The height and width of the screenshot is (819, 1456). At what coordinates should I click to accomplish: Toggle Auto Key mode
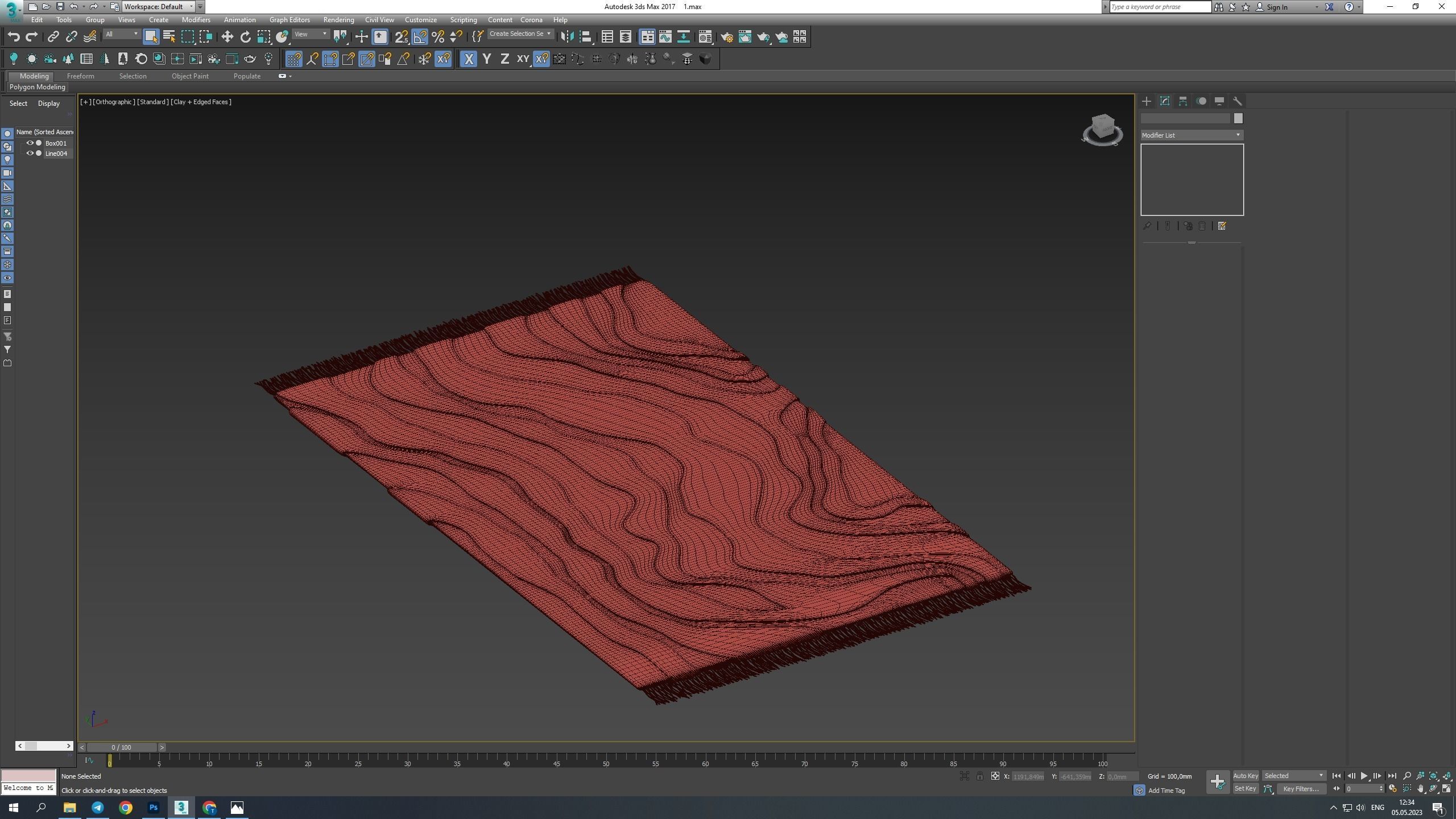[1245, 776]
